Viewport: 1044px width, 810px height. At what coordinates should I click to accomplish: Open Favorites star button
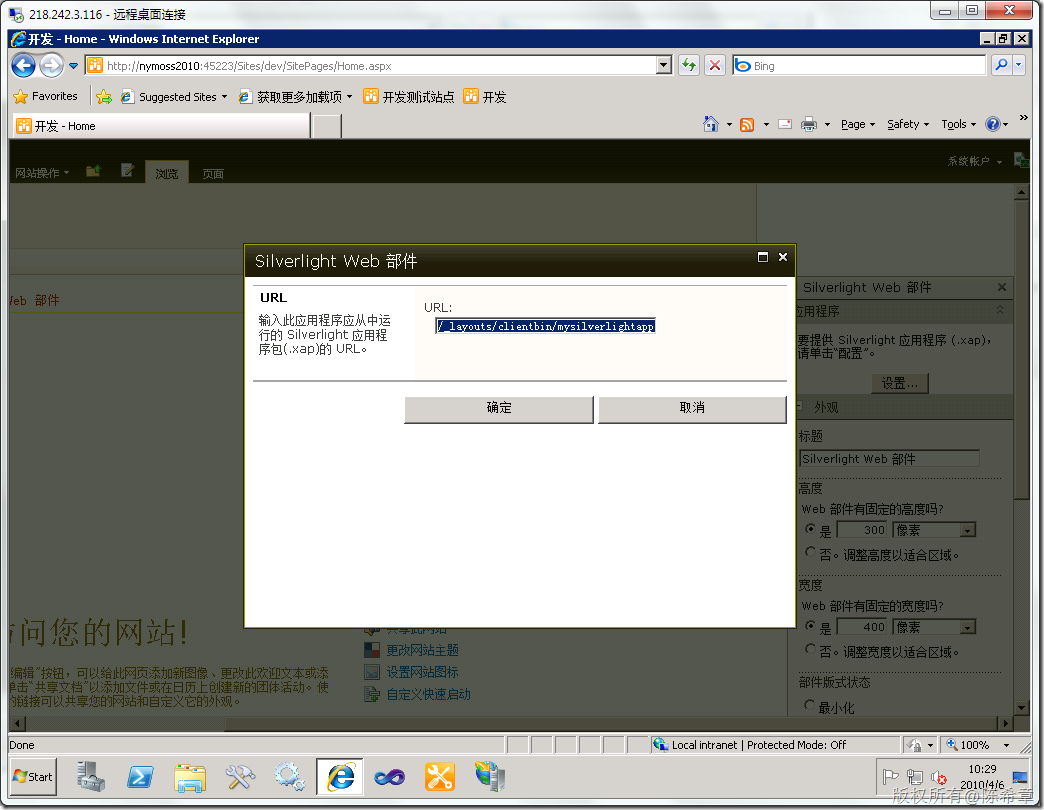45,97
